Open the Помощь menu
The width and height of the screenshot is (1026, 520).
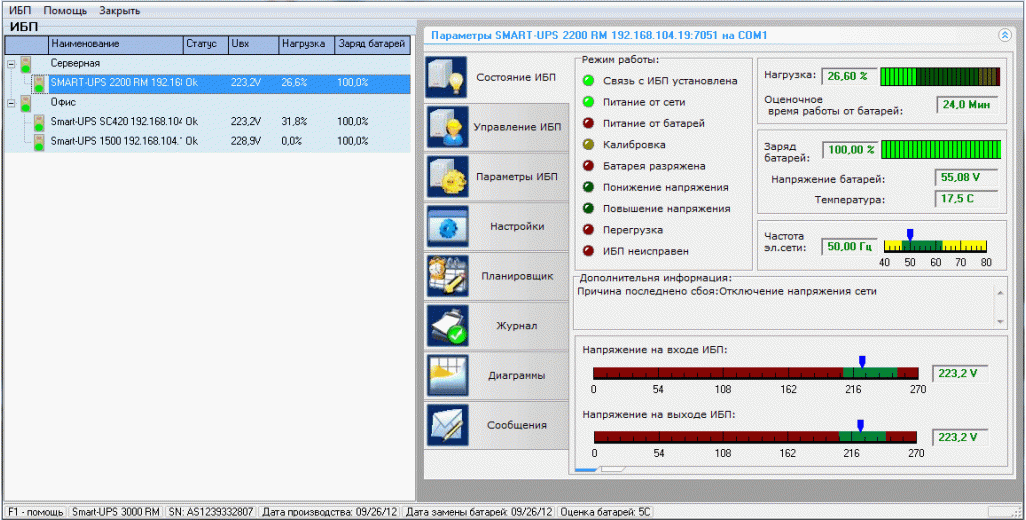tap(65, 11)
